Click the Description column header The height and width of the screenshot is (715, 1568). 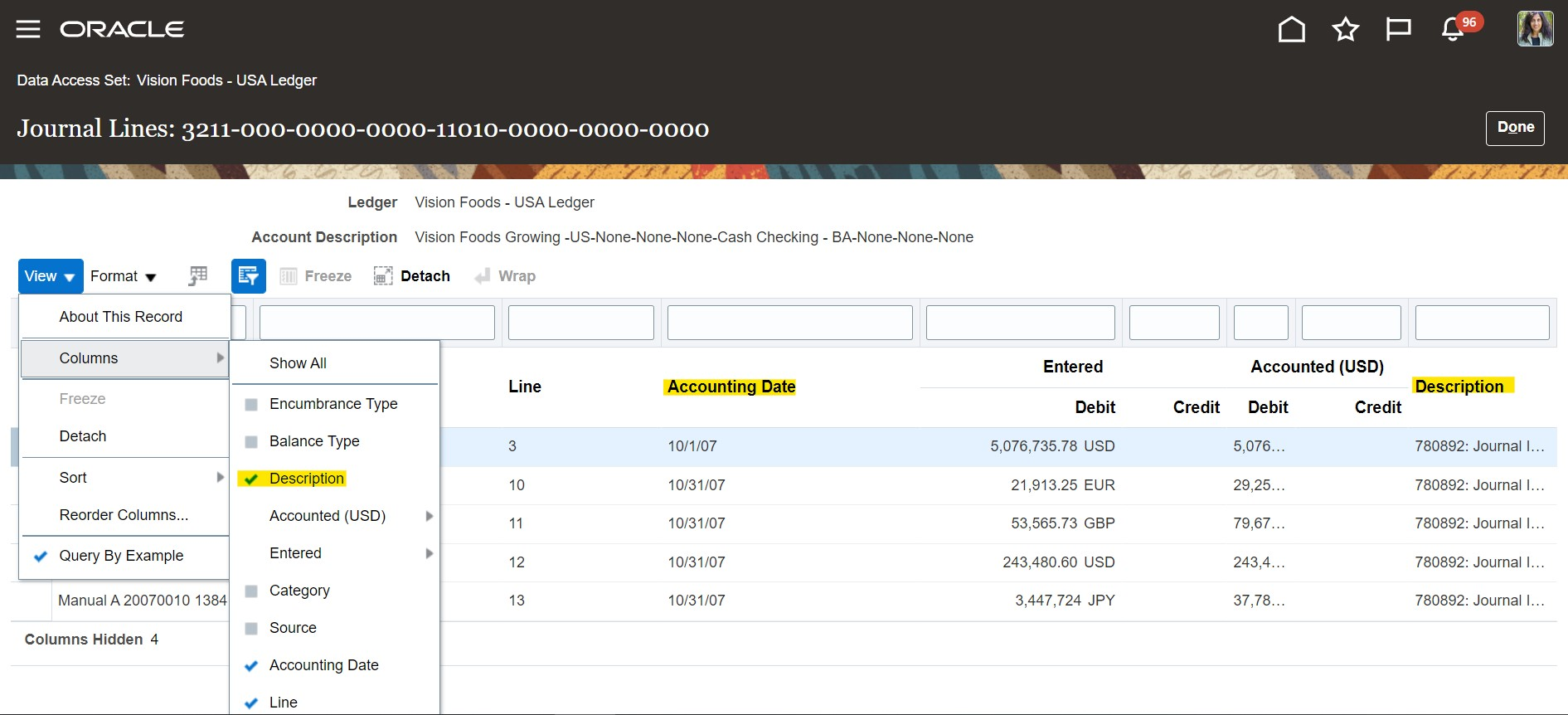pos(1459,387)
